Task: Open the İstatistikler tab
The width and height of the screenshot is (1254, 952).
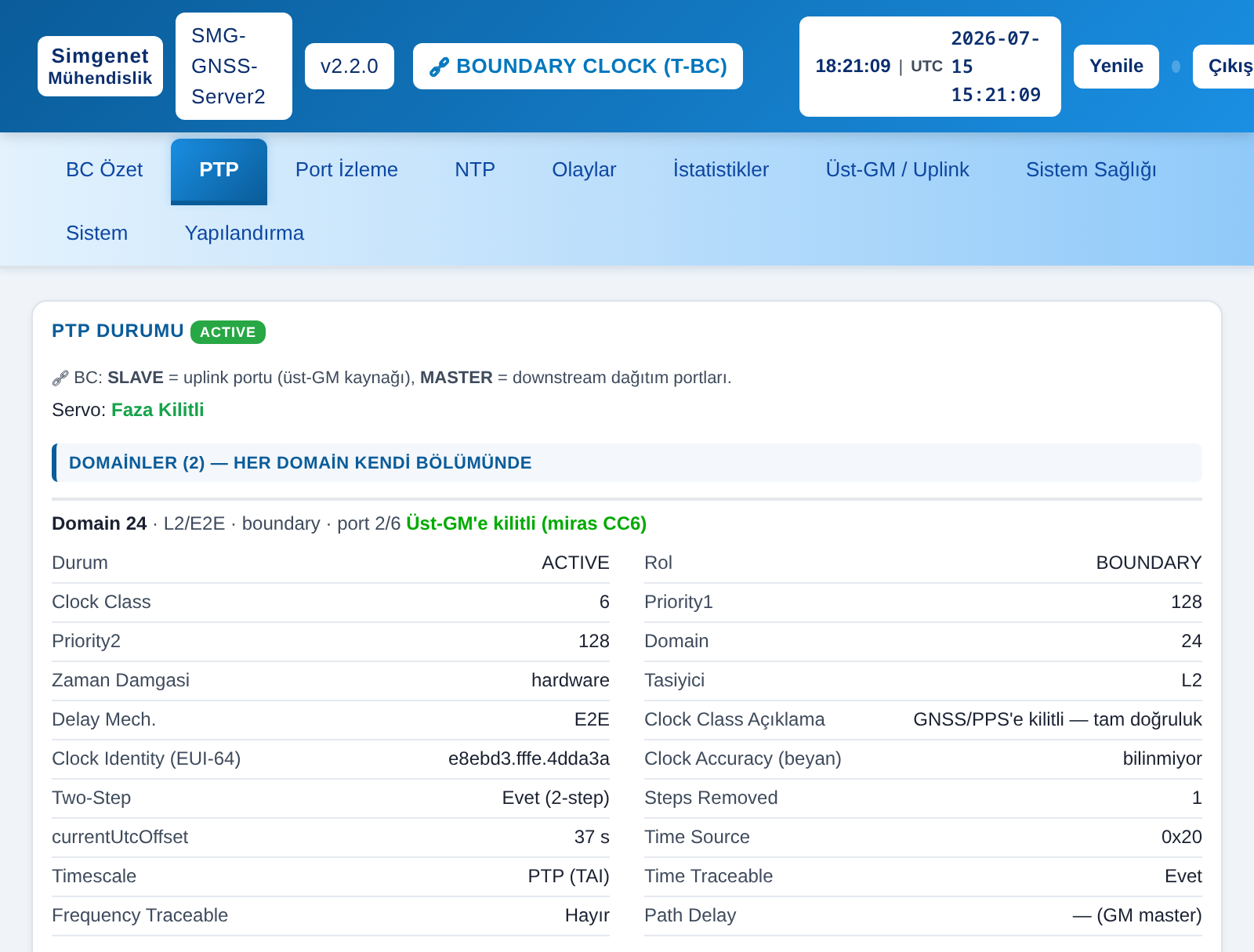Action: pos(721,170)
